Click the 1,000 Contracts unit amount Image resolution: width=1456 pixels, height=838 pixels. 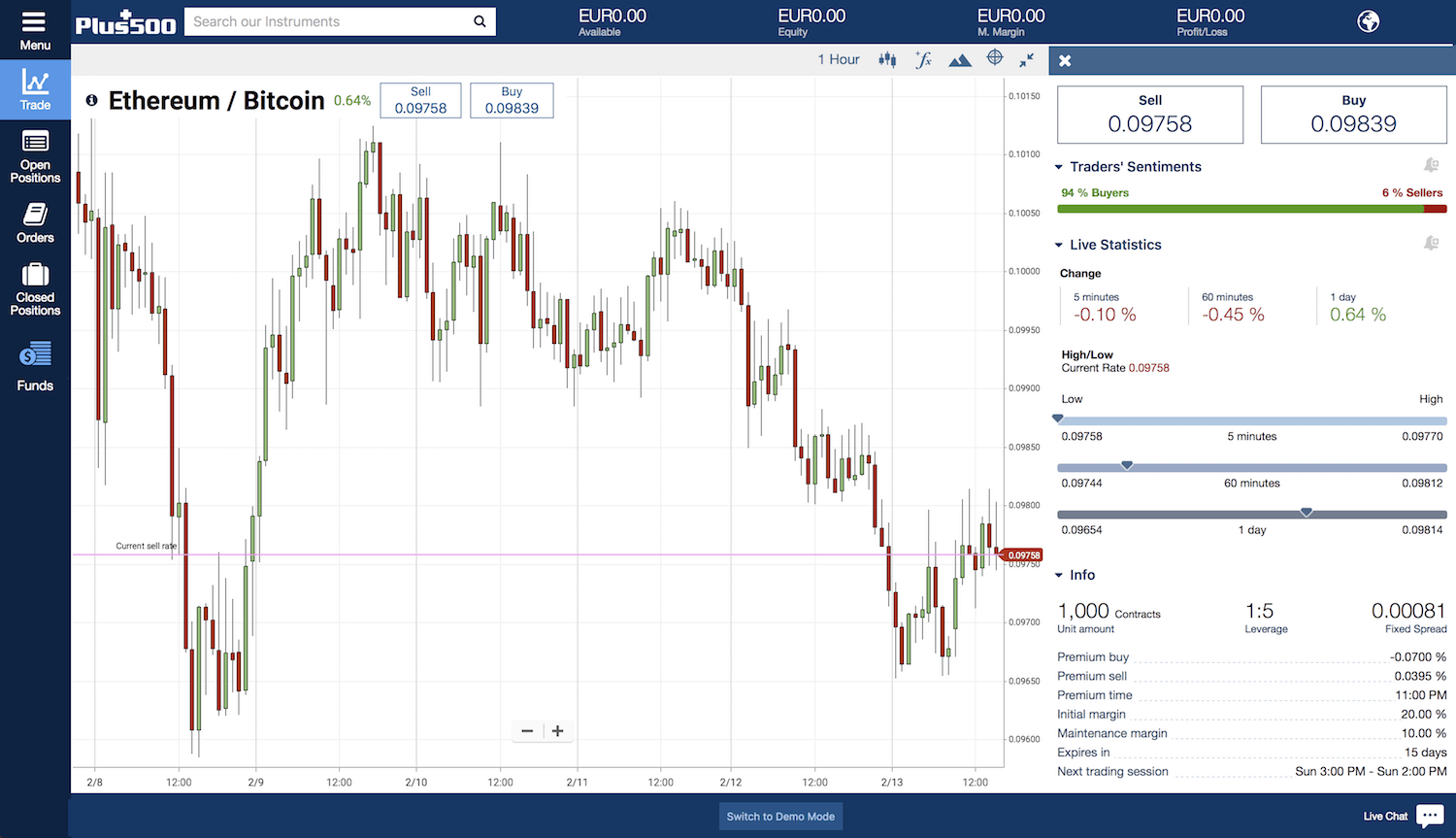pyautogui.click(x=1109, y=611)
